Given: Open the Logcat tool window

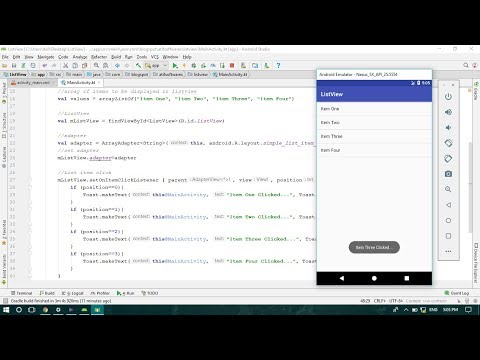Looking at the screenshot, I should (73, 293).
